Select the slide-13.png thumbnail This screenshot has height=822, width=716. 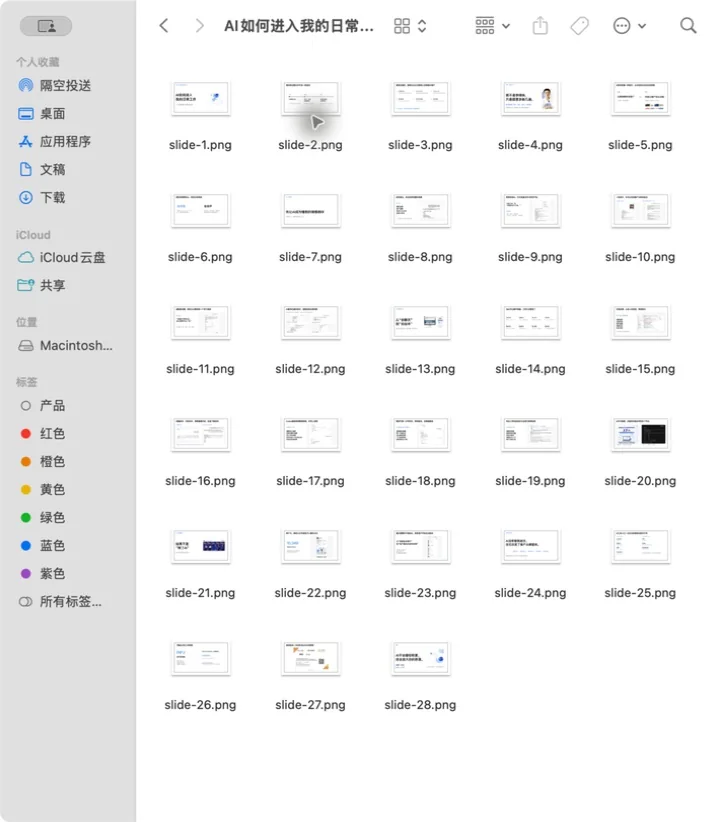click(420, 322)
